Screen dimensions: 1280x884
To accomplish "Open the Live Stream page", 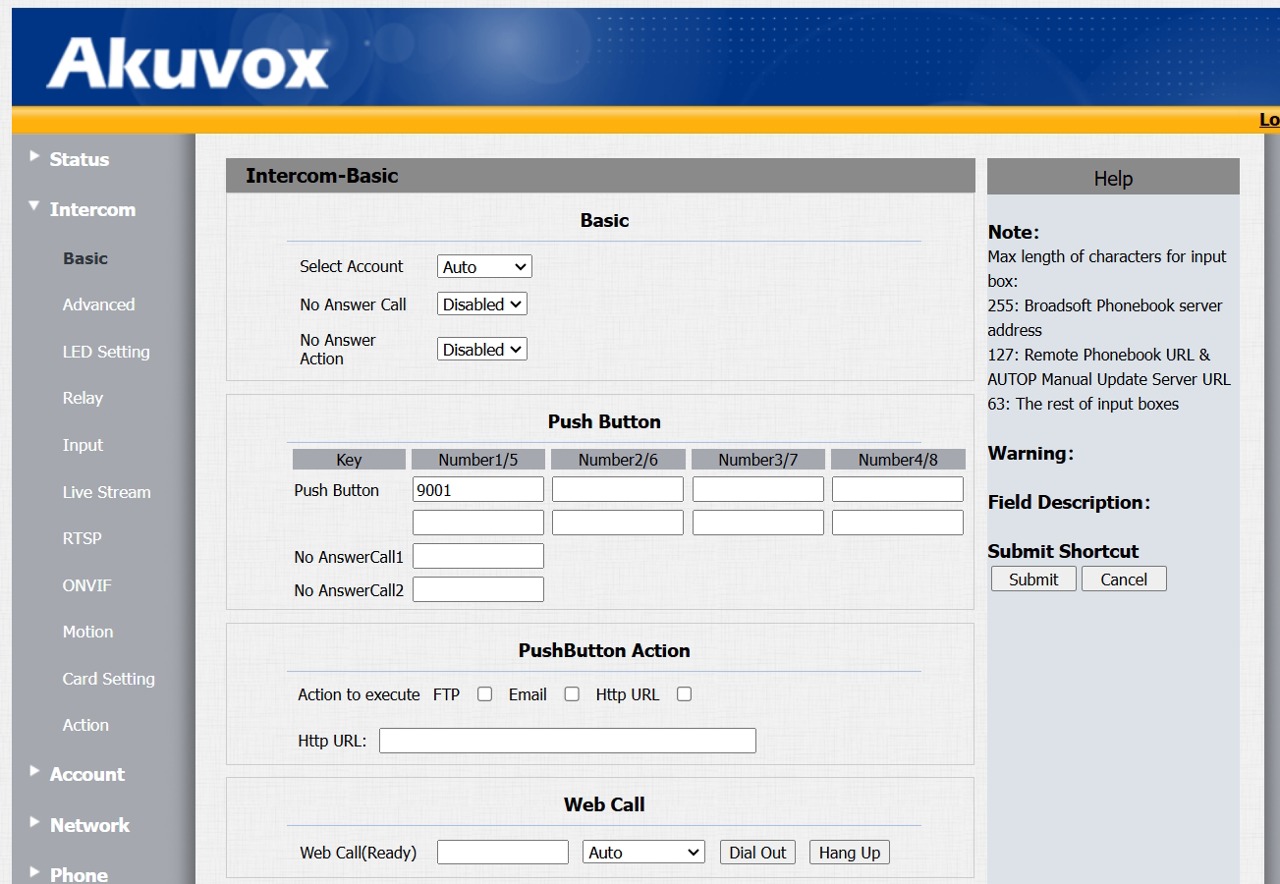I will (x=107, y=492).
